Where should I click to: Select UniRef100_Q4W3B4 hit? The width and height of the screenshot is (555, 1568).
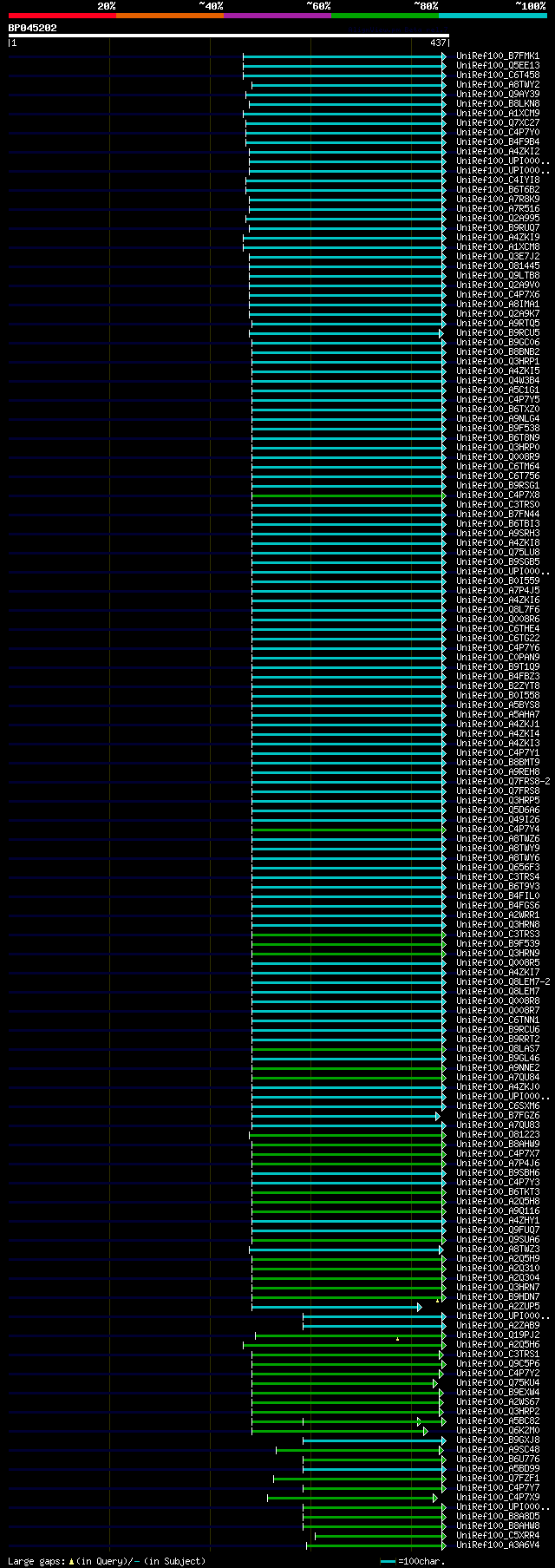pos(498,380)
